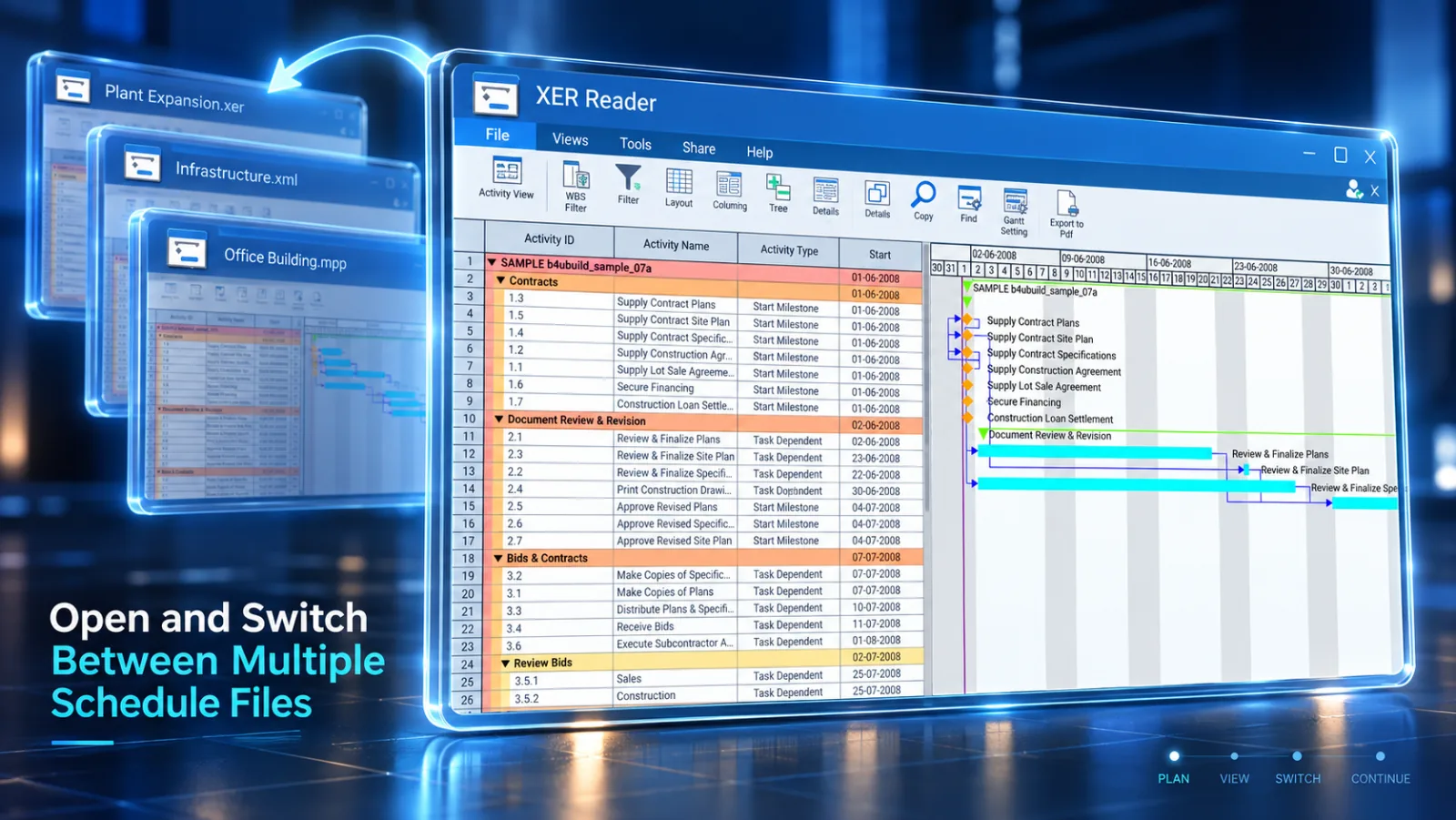Select the PLAN step dot
The height and width of the screenshot is (820, 1456).
click(x=1174, y=756)
